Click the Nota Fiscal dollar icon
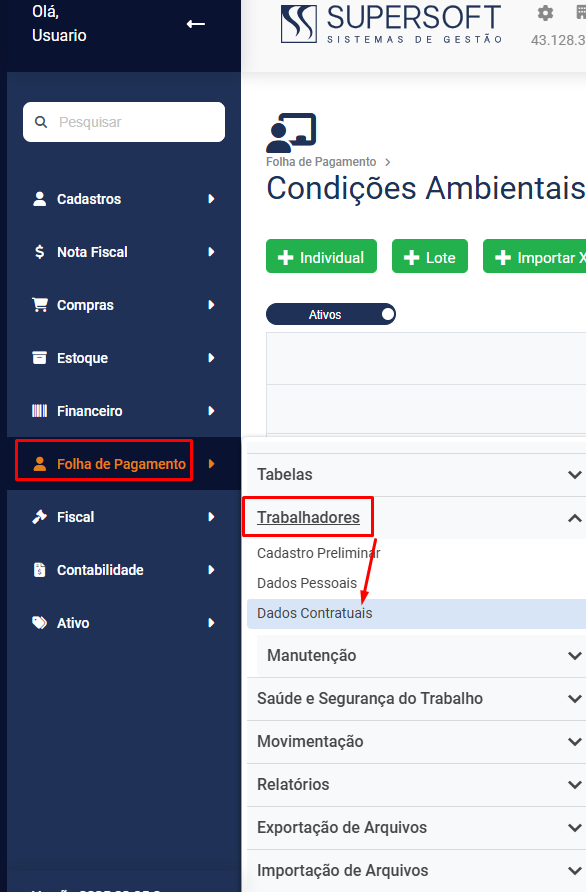 click(39, 251)
